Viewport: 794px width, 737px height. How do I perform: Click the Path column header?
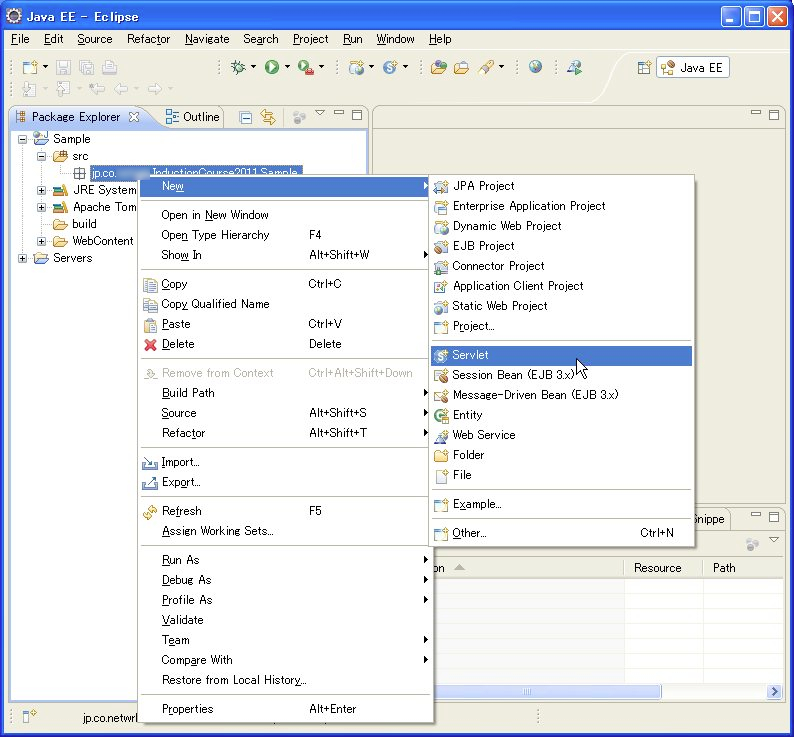tap(743, 568)
